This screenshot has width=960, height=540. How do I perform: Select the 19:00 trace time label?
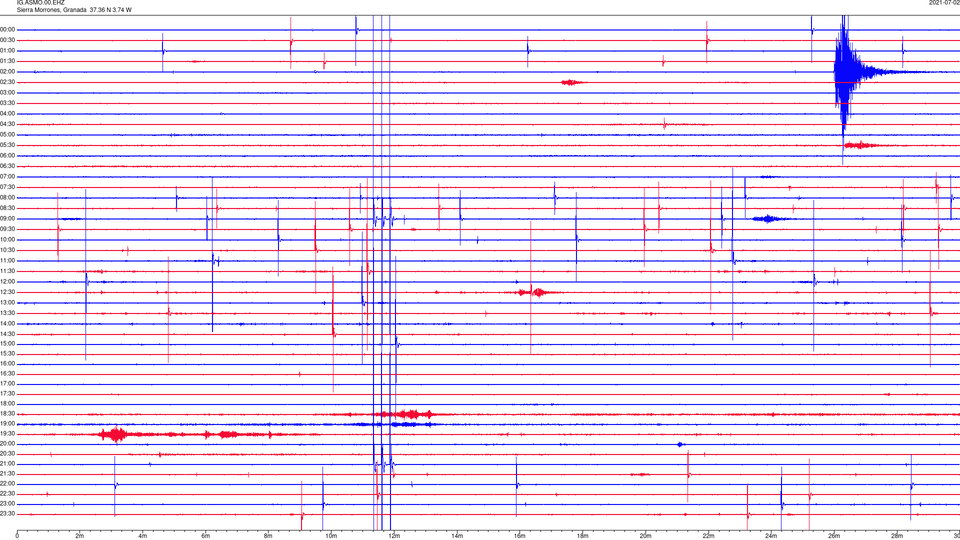click(8, 424)
